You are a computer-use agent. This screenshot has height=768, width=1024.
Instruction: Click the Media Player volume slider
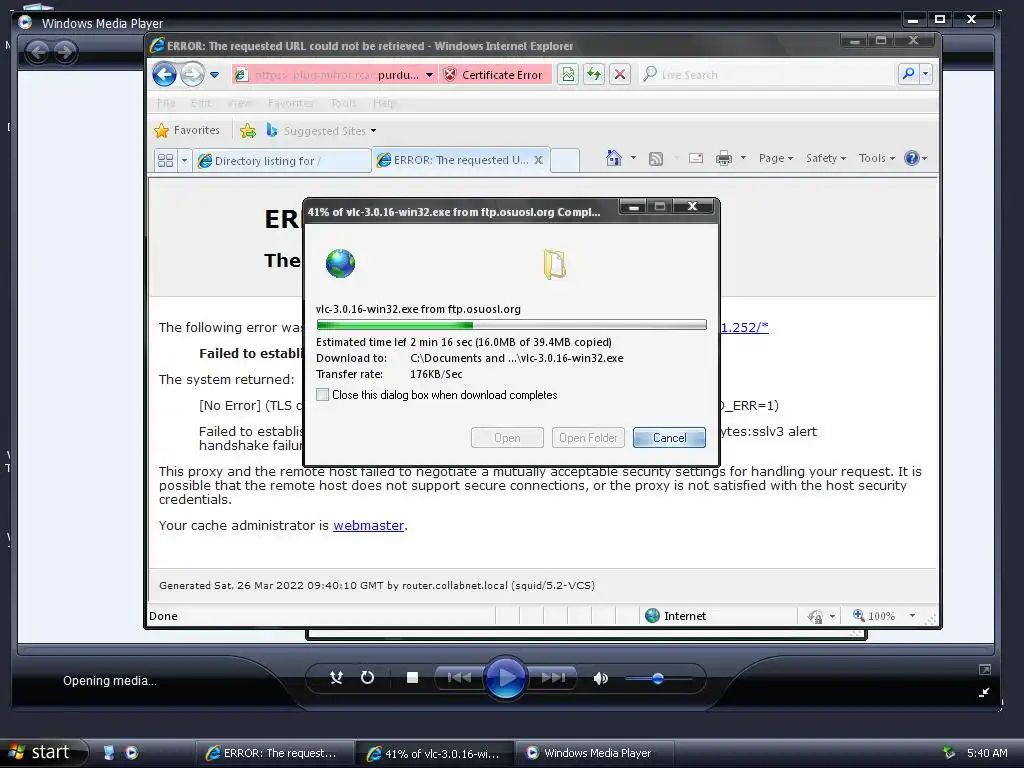[658, 679]
